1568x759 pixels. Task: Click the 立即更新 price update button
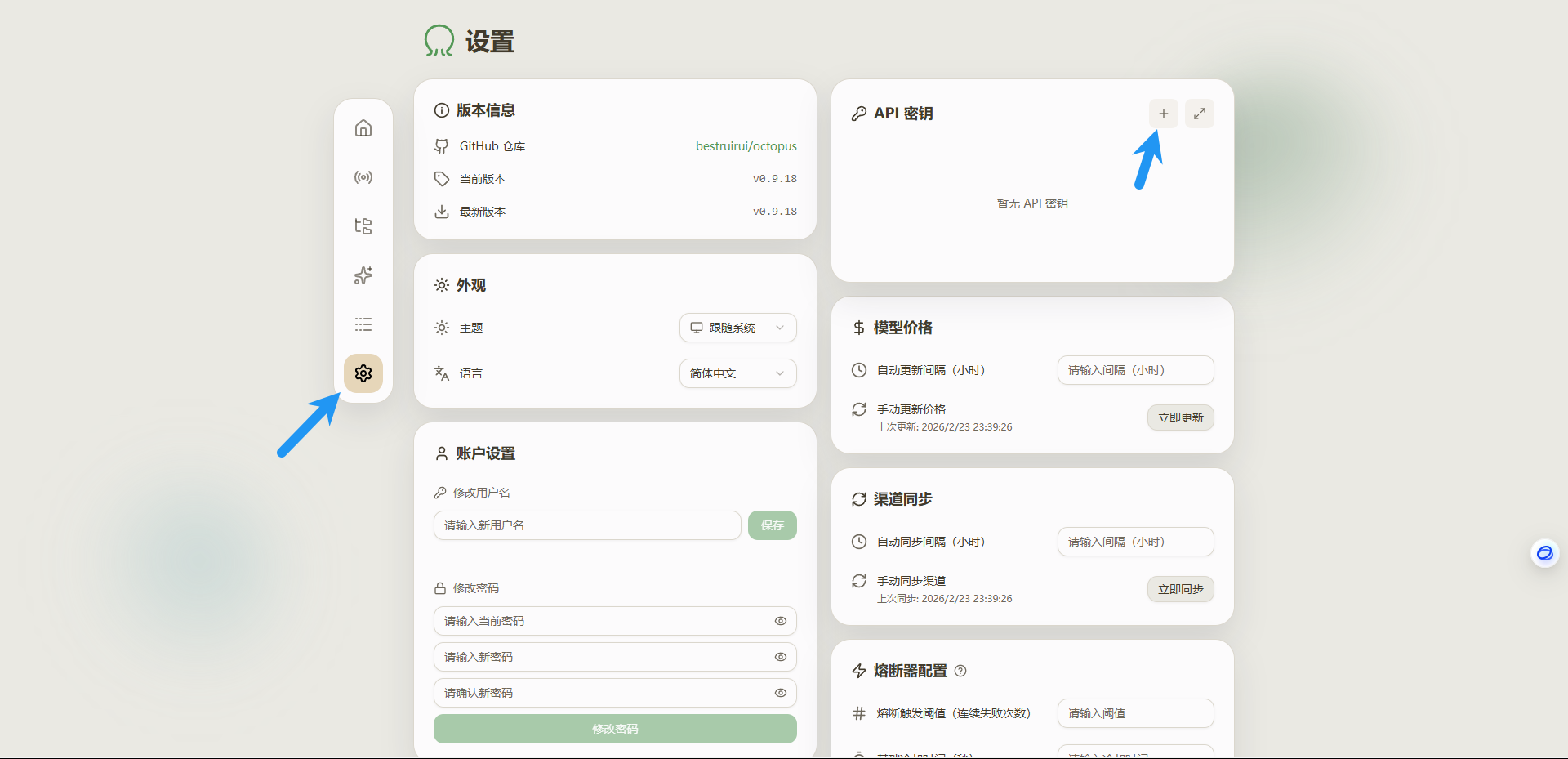[1180, 417]
